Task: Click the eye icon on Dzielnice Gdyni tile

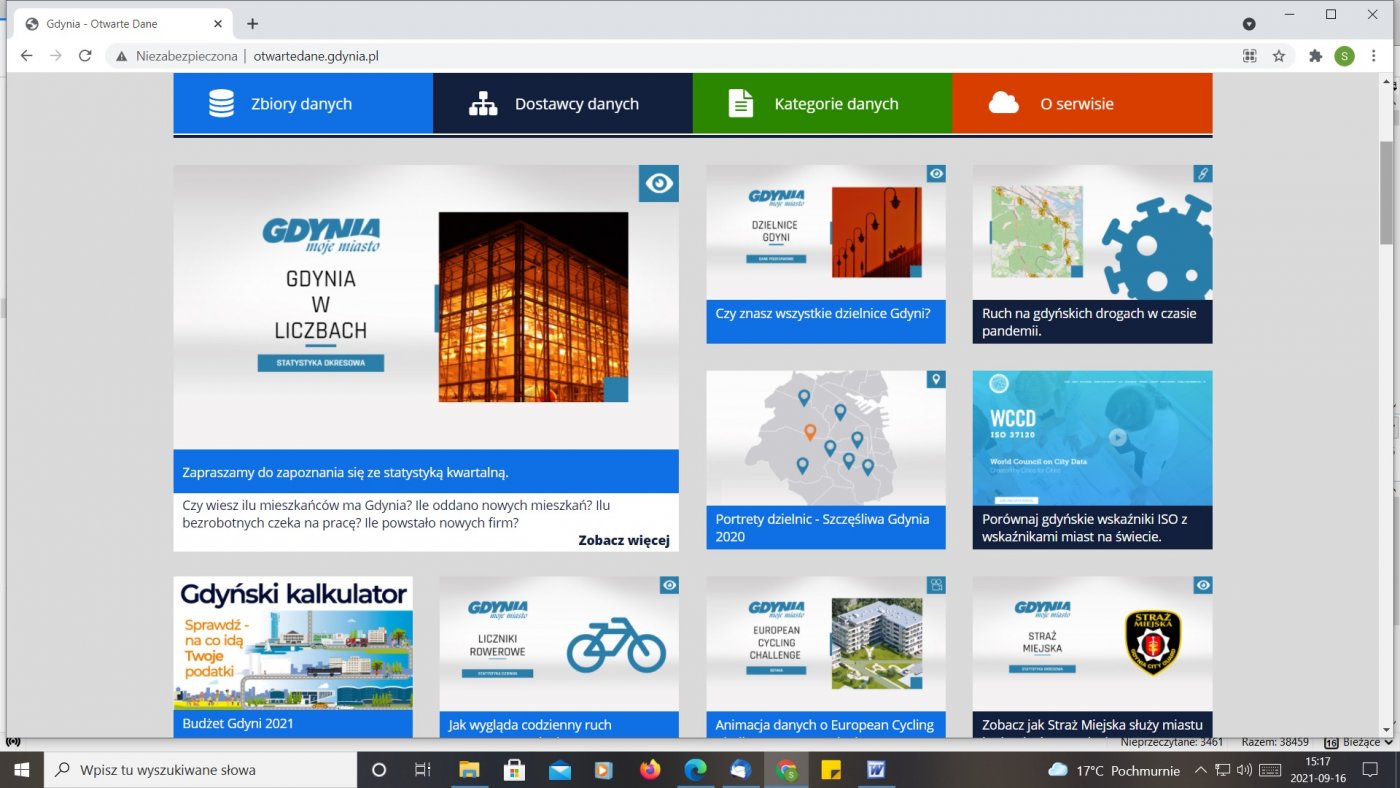Action: click(936, 174)
